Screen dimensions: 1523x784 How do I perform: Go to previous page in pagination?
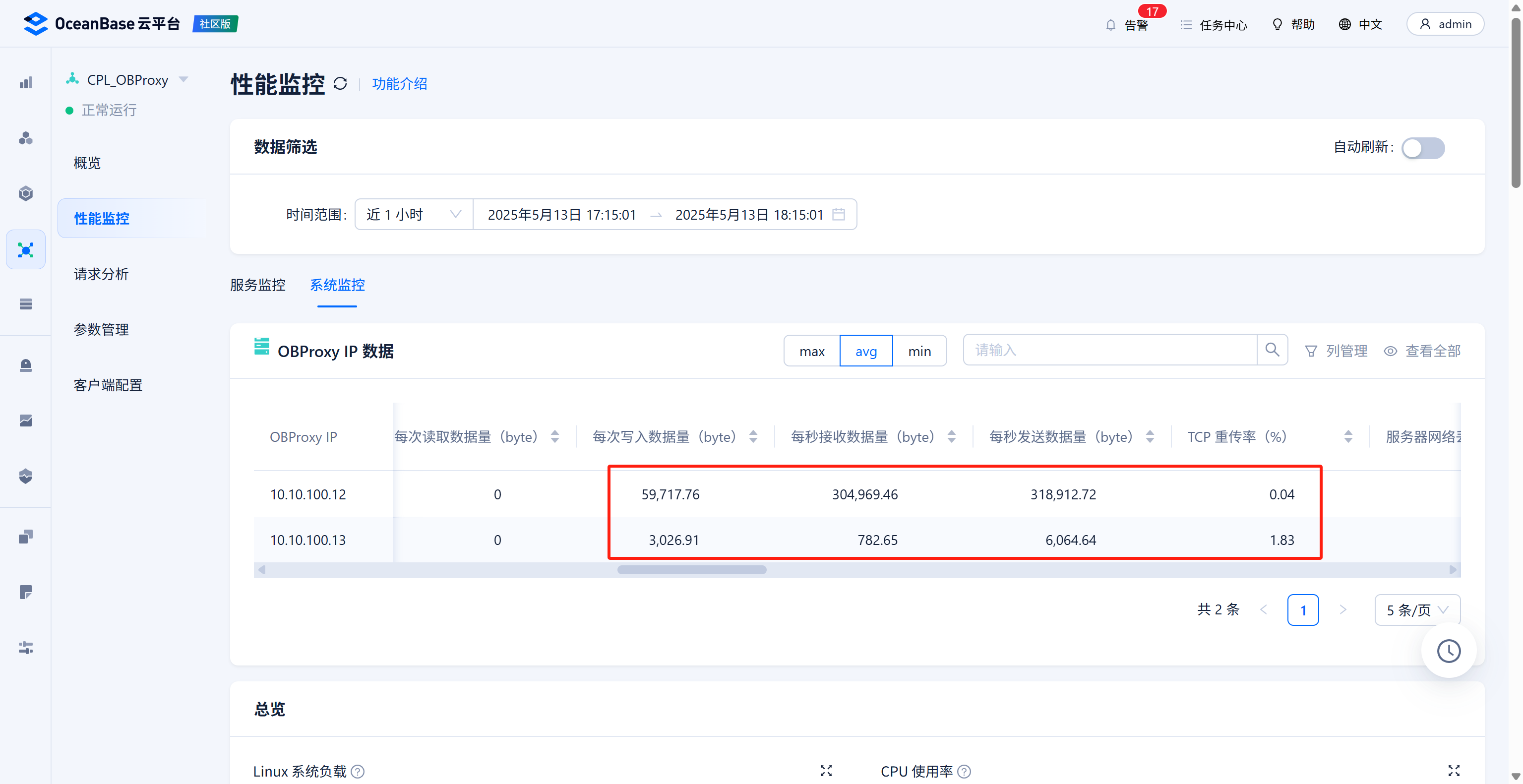1264,609
